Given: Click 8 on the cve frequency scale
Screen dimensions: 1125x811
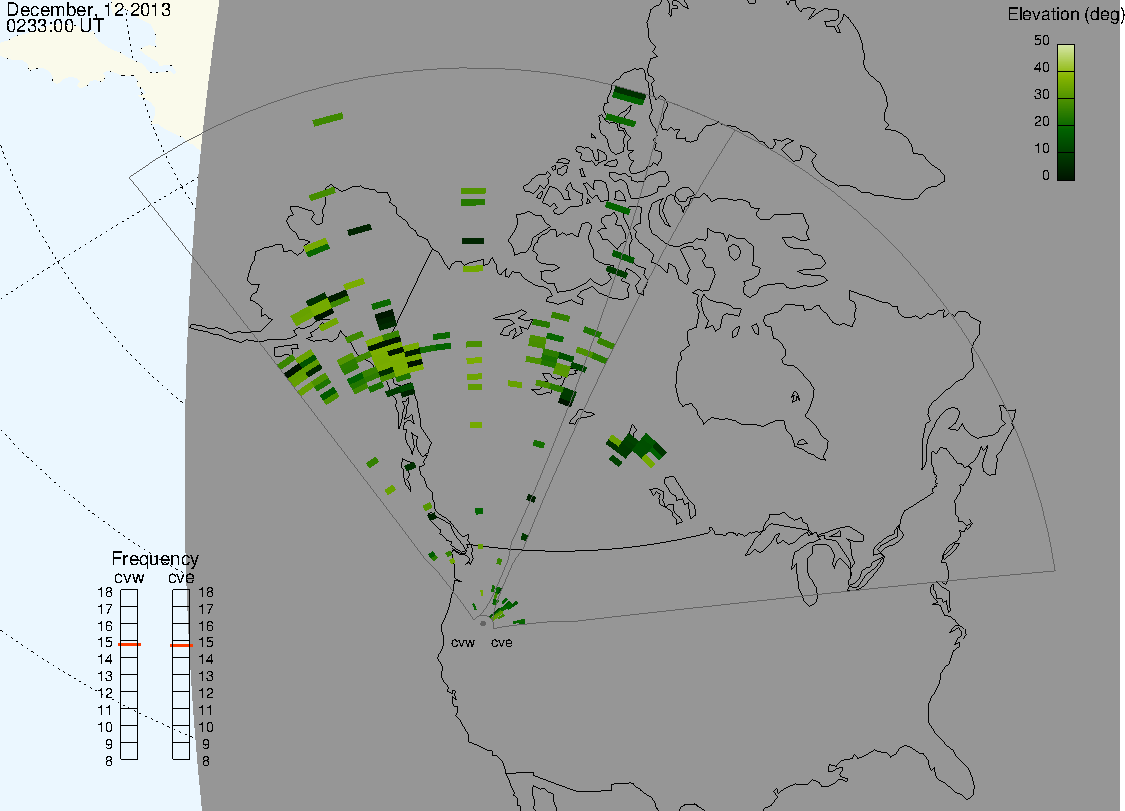Looking at the screenshot, I should (x=206, y=761).
